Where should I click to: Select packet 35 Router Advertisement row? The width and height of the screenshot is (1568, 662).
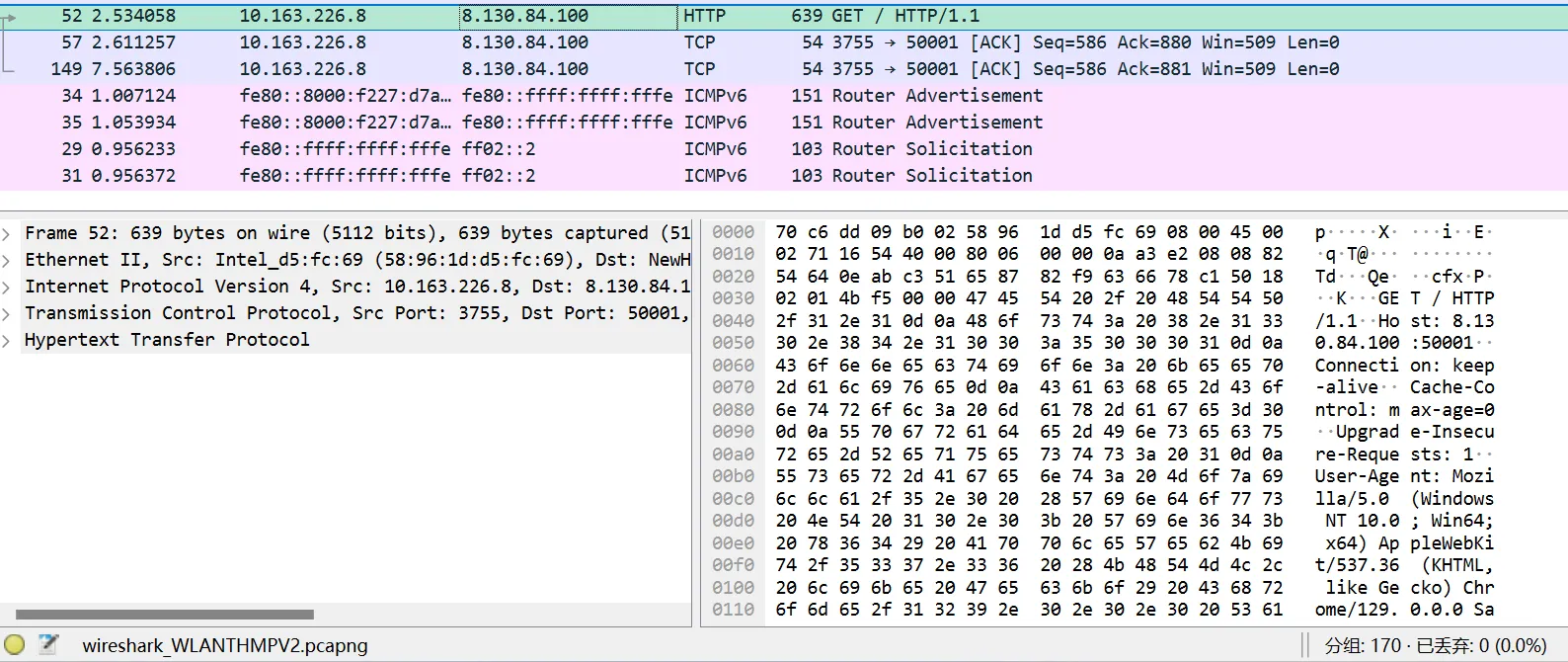(x=784, y=123)
